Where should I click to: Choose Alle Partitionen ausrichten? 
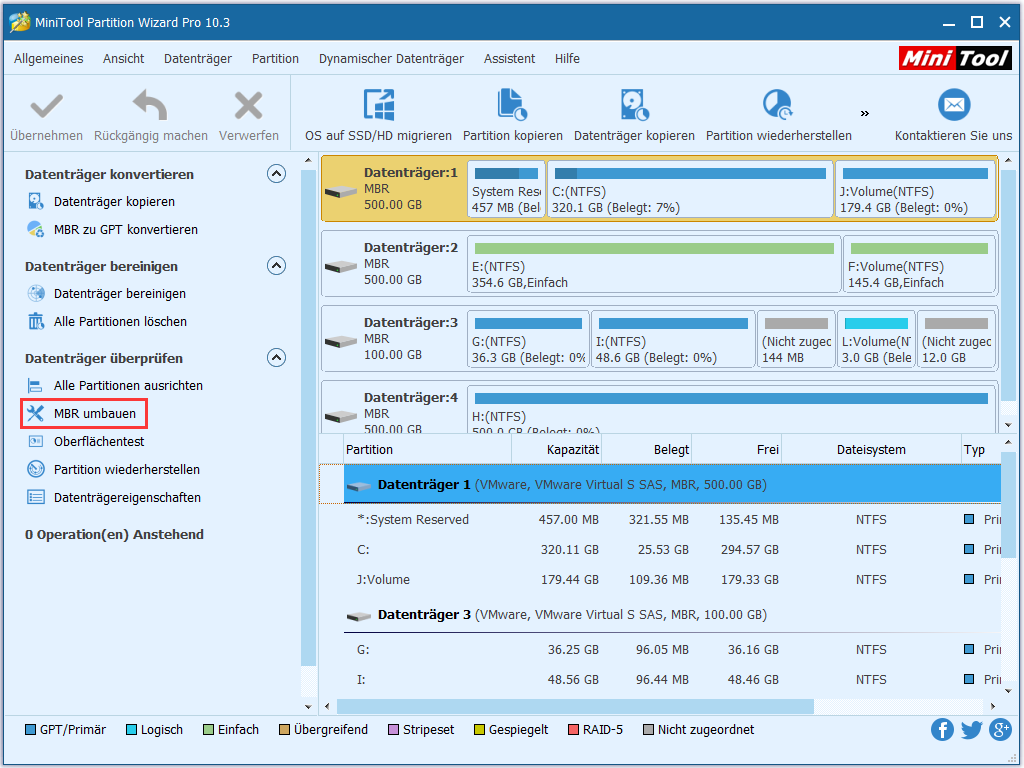coord(128,386)
